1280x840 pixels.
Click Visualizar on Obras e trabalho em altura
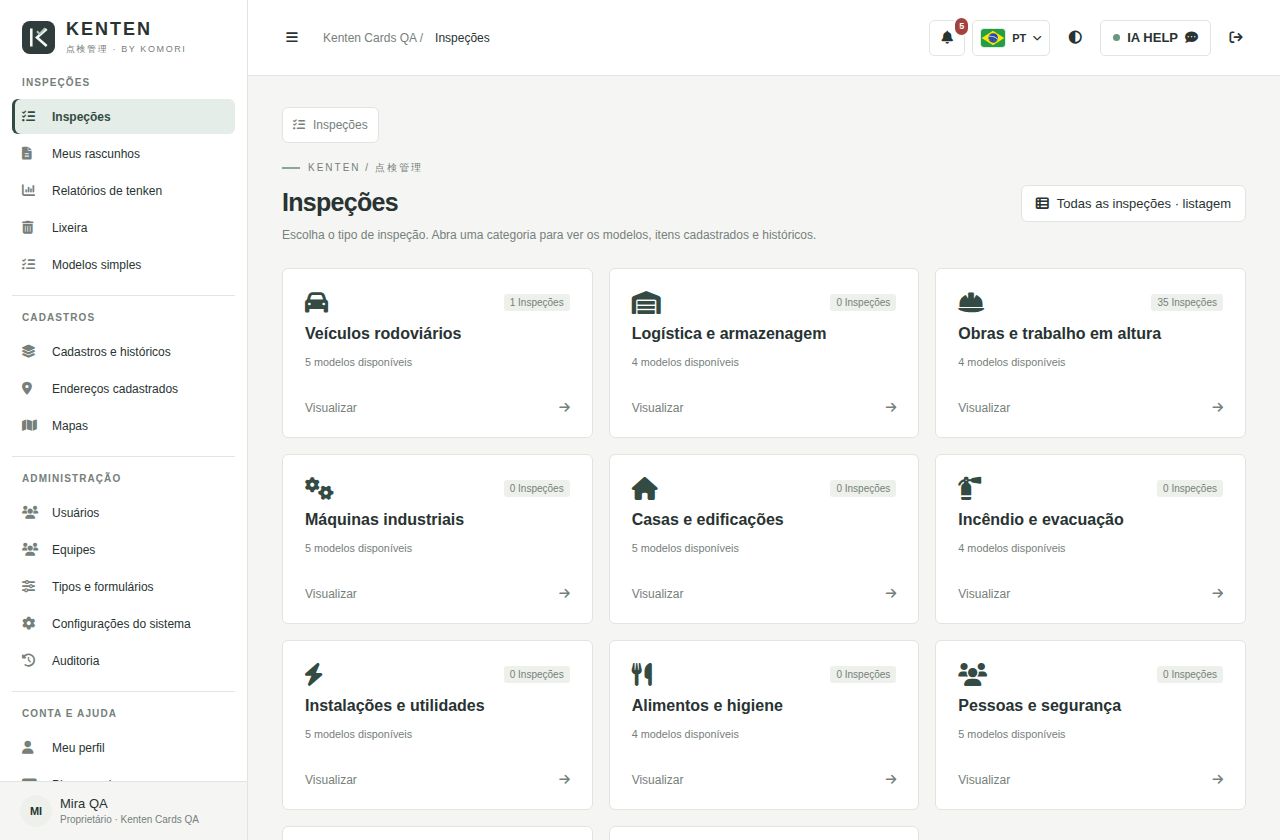click(x=984, y=408)
